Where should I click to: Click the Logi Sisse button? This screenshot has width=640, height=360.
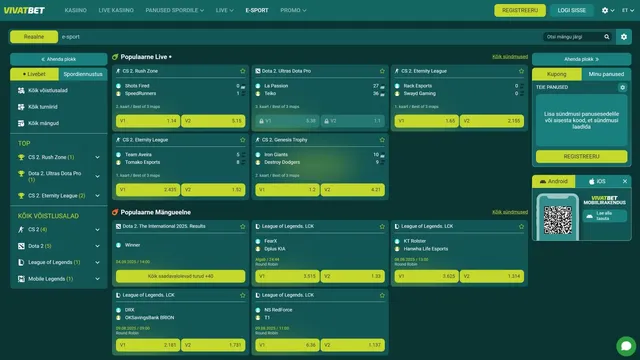[x=571, y=10]
